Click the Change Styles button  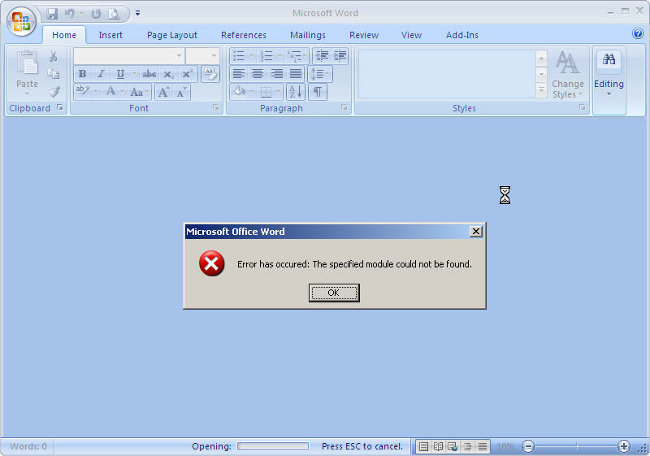pyautogui.click(x=568, y=74)
